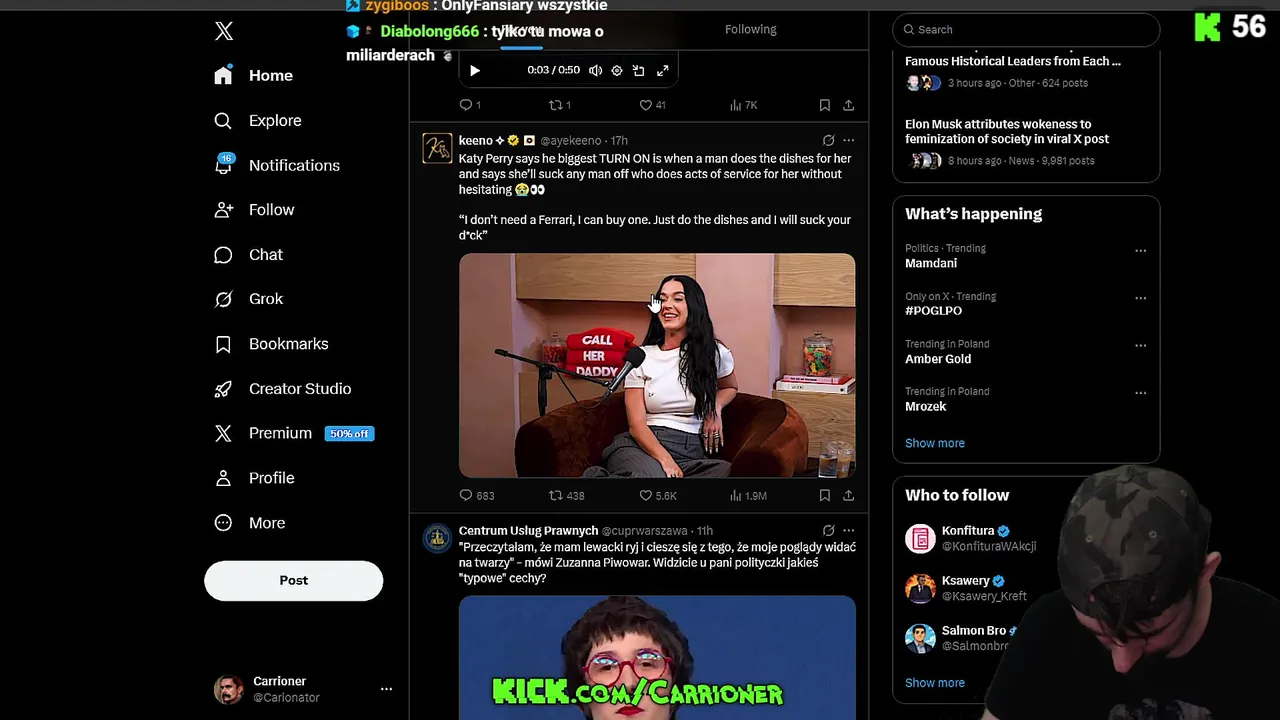
Task: Switch to the Following tab
Action: (x=750, y=29)
